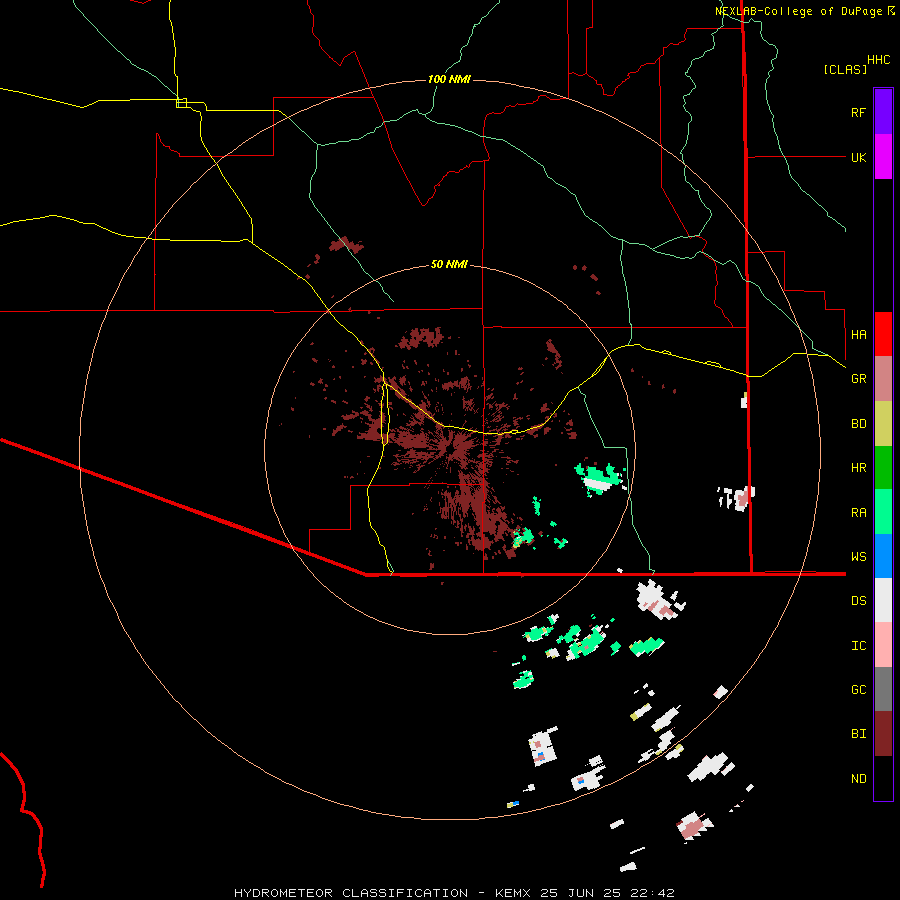Click the dark red BI biological swatch

click(x=883, y=734)
